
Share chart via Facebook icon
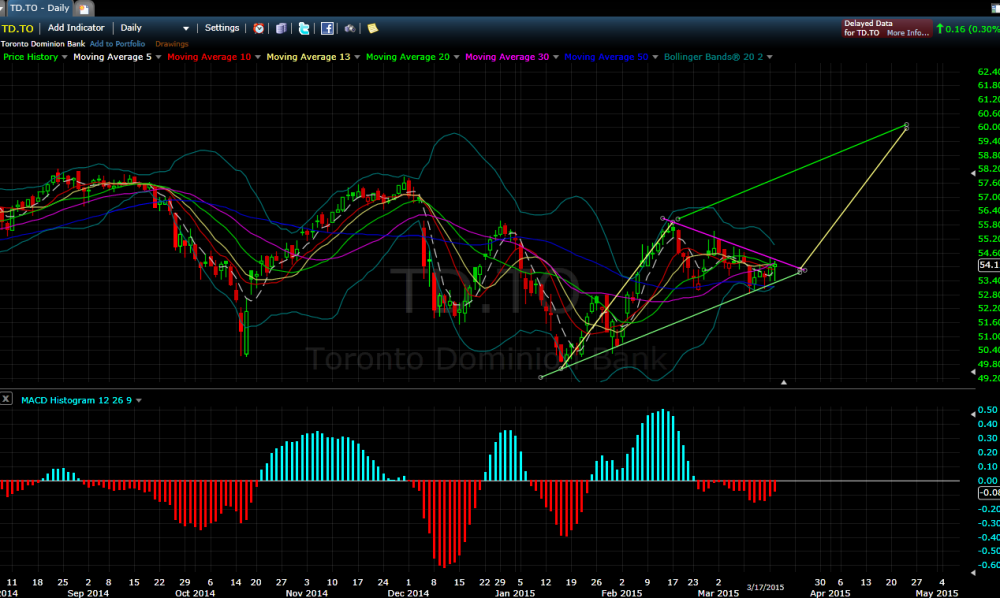point(327,28)
